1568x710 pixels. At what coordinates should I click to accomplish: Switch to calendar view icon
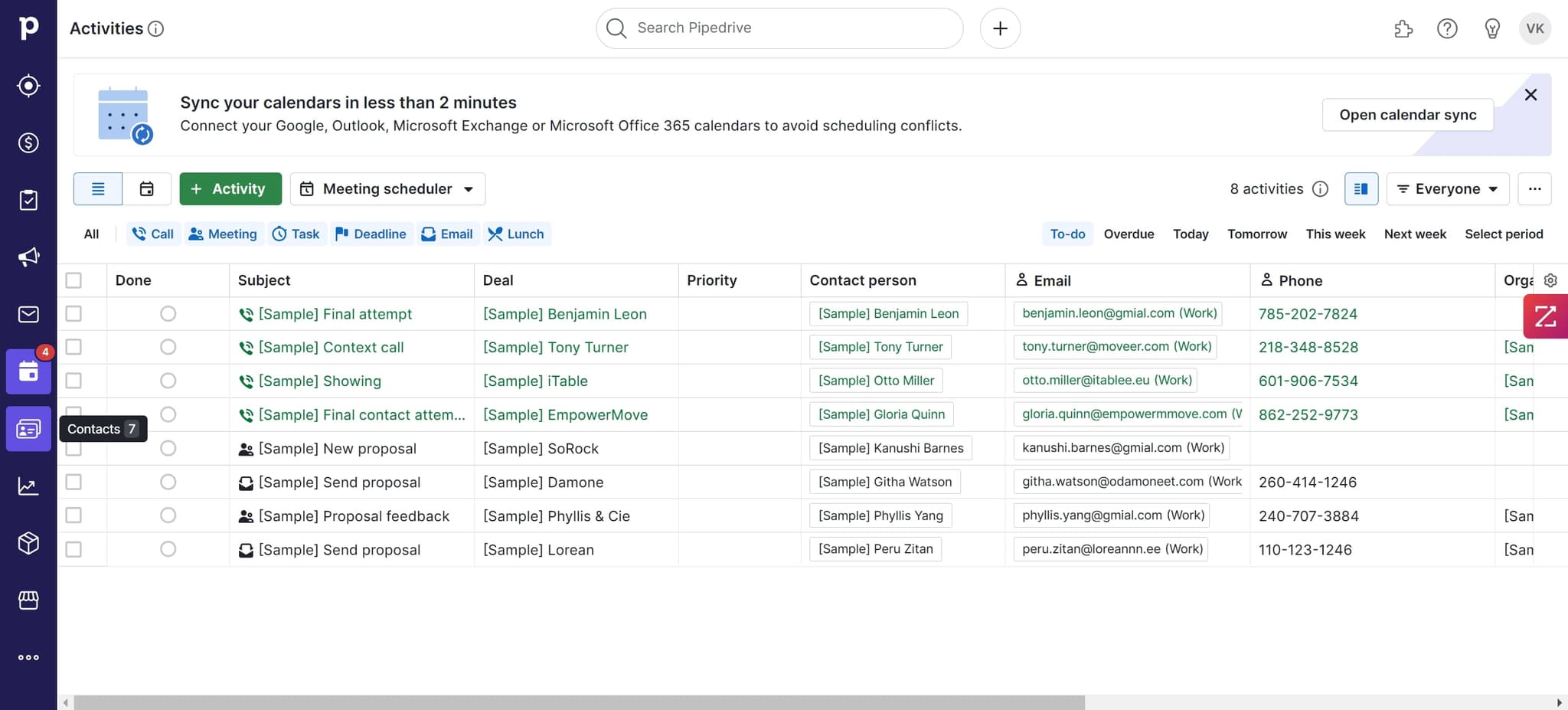[146, 189]
